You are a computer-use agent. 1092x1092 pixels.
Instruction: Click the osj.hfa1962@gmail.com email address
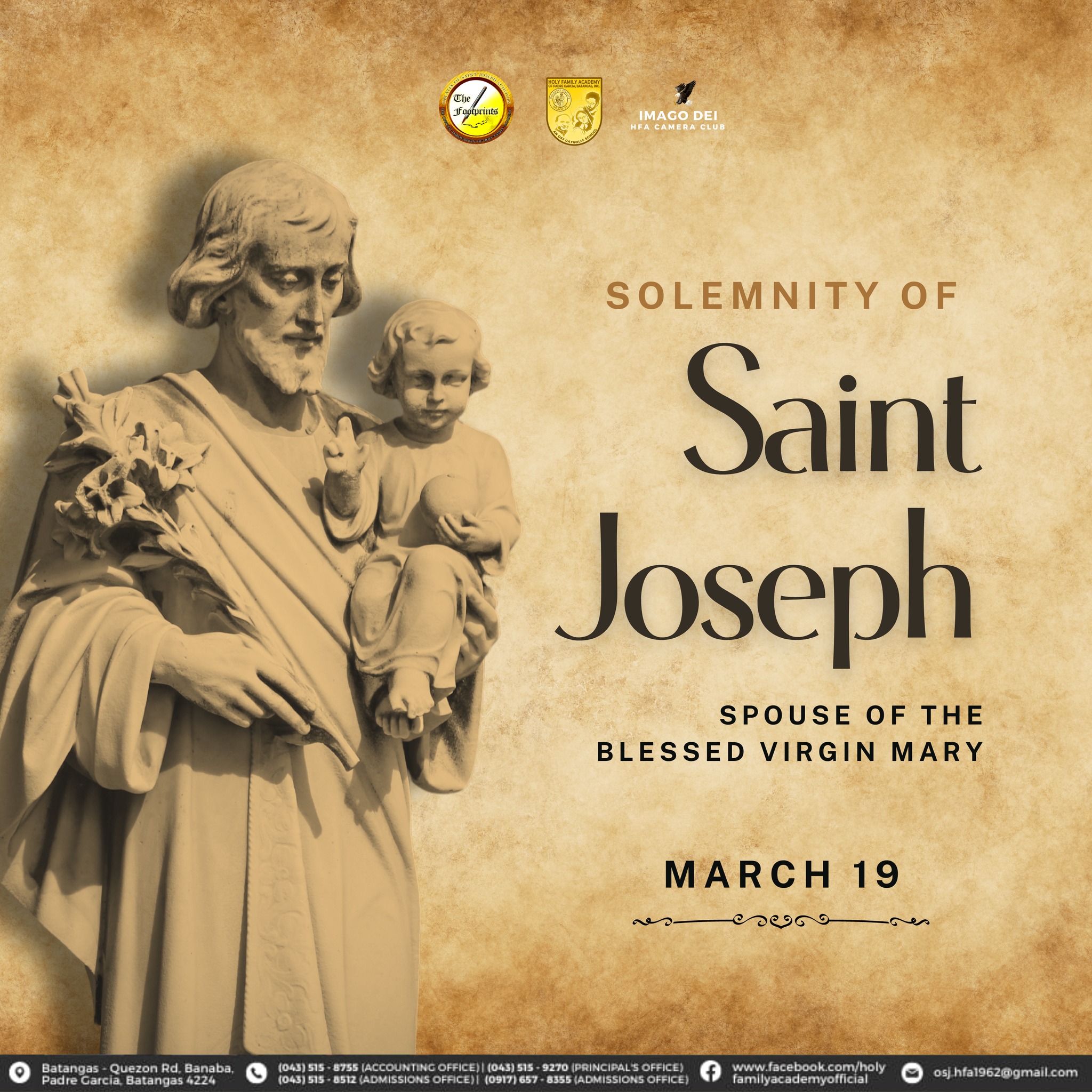click(x=1005, y=1072)
